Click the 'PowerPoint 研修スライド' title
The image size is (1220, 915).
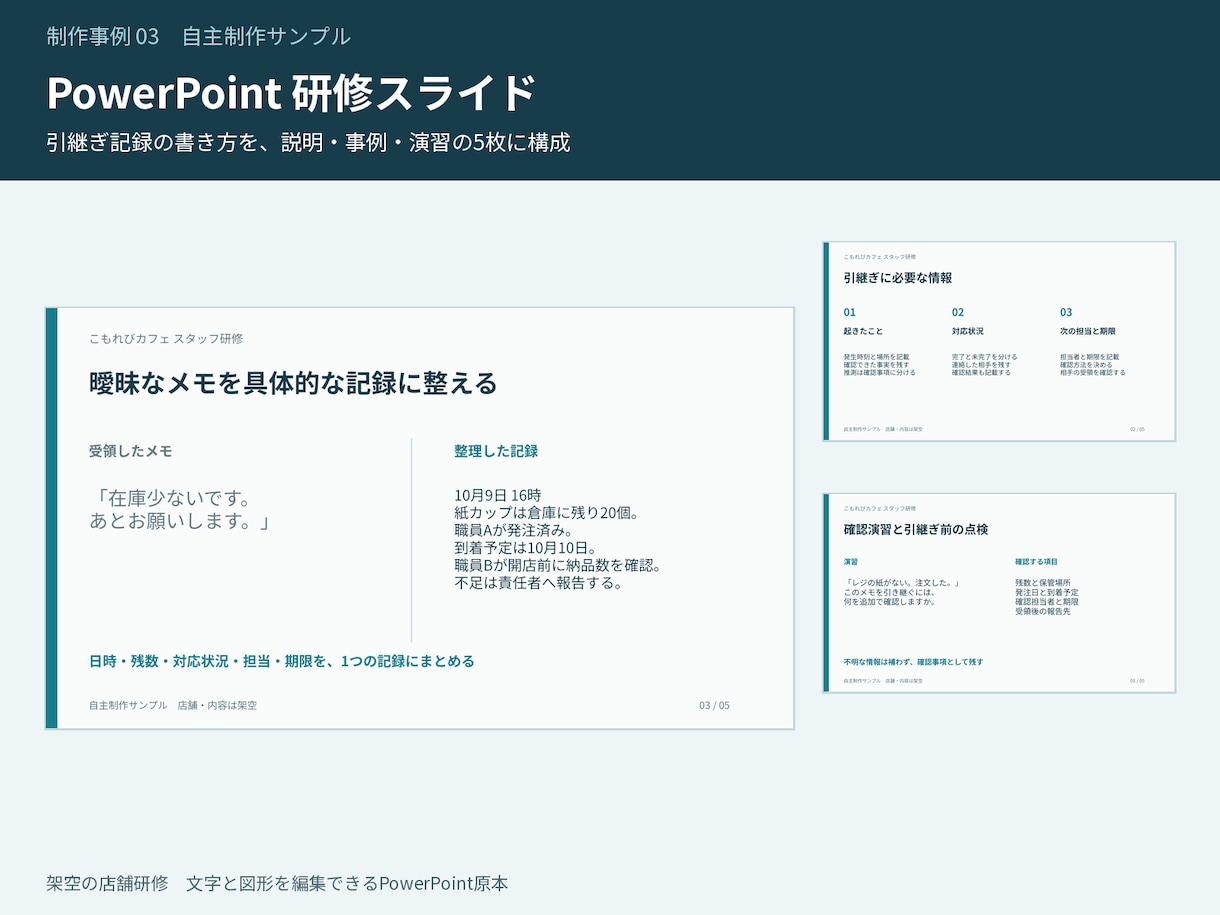click(x=291, y=93)
